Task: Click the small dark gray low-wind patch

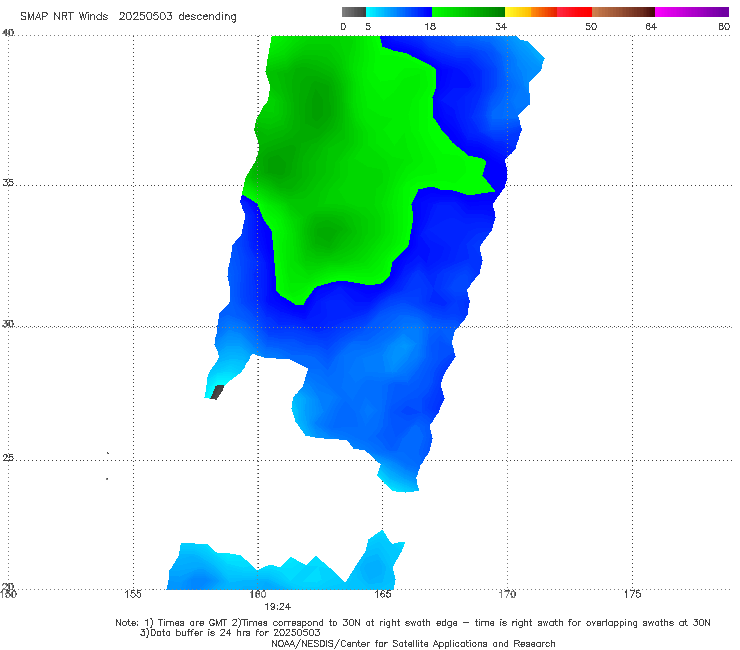Action: coord(217,392)
